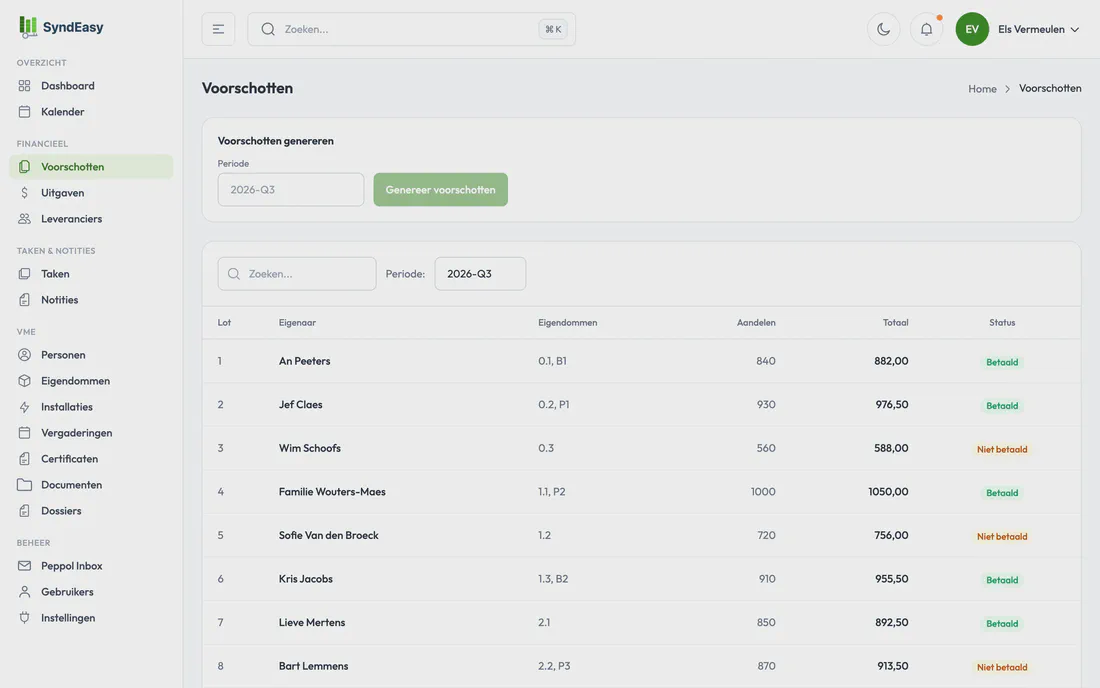
Task: Open the Kalender calendar icon
Action: pyautogui.click(x=25, y=112)
